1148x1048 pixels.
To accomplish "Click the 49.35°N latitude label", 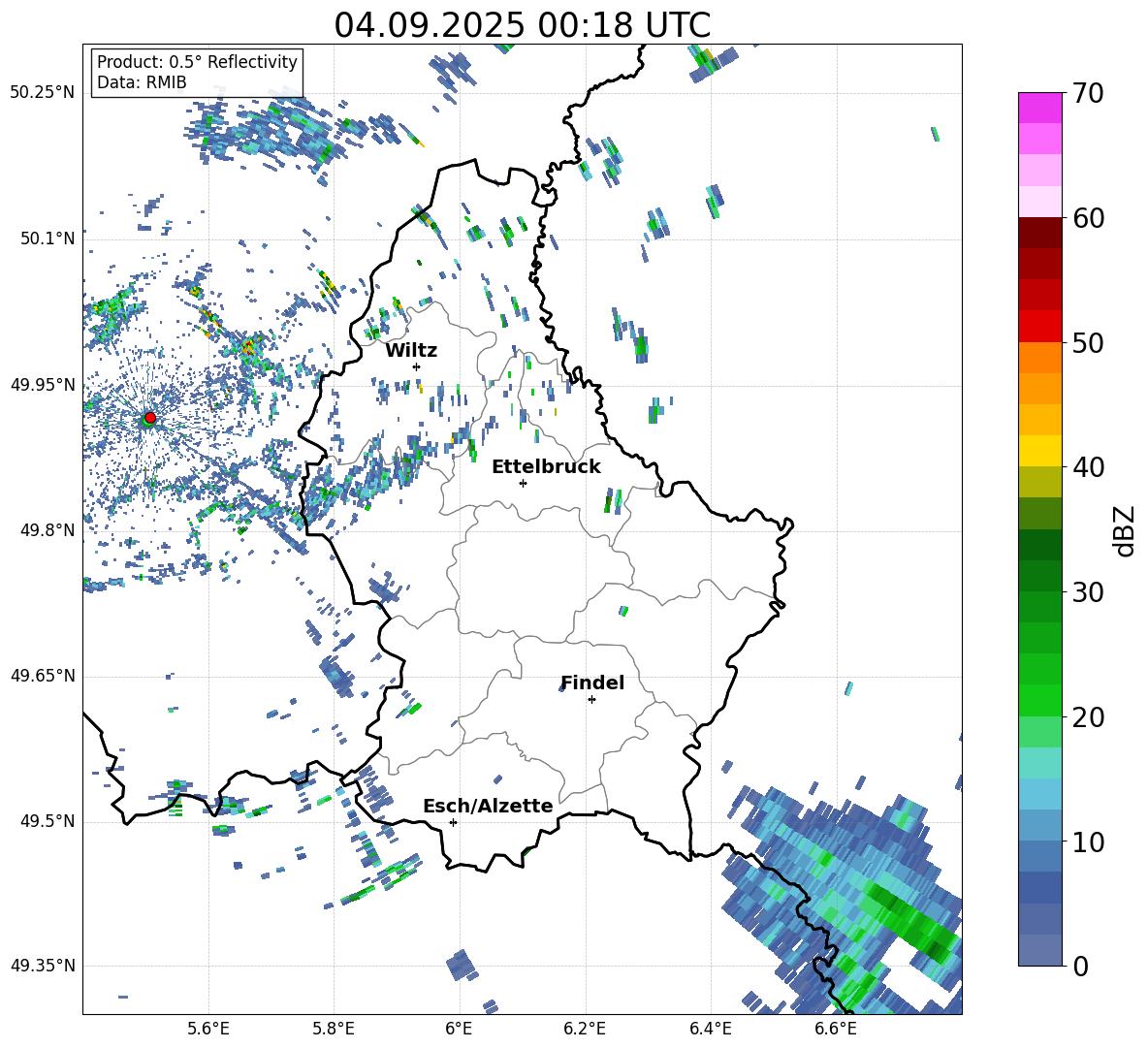I will pyautogui.click(x=43, y=966).
